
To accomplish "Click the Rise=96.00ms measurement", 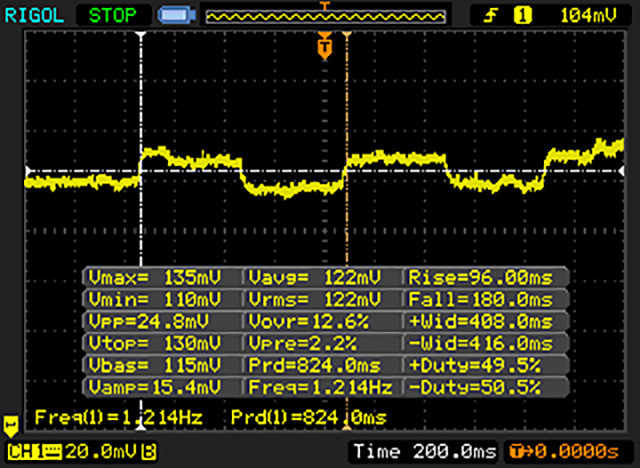I will [x=480, y=277].
